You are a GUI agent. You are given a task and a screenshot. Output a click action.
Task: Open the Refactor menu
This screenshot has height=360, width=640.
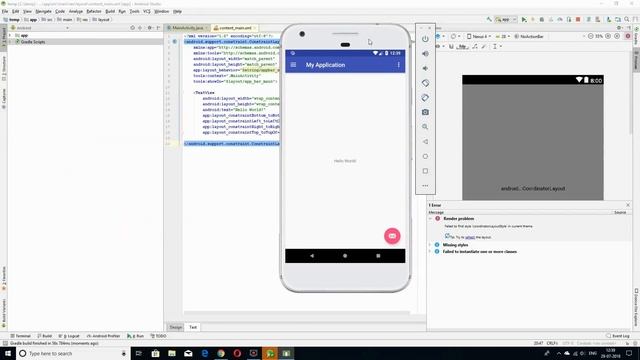pyautogui.click(x=93, y=11)
